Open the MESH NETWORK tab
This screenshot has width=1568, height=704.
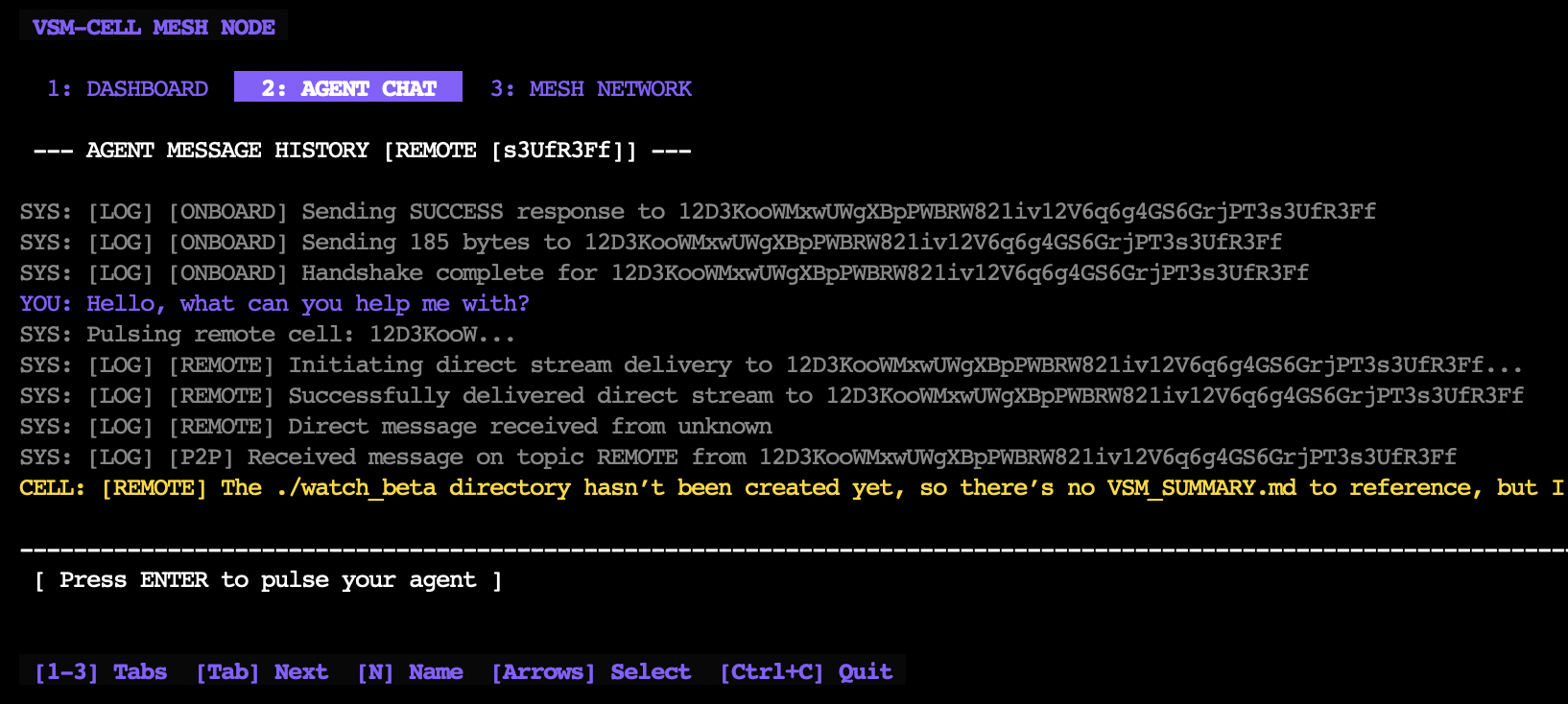point(590,88)
